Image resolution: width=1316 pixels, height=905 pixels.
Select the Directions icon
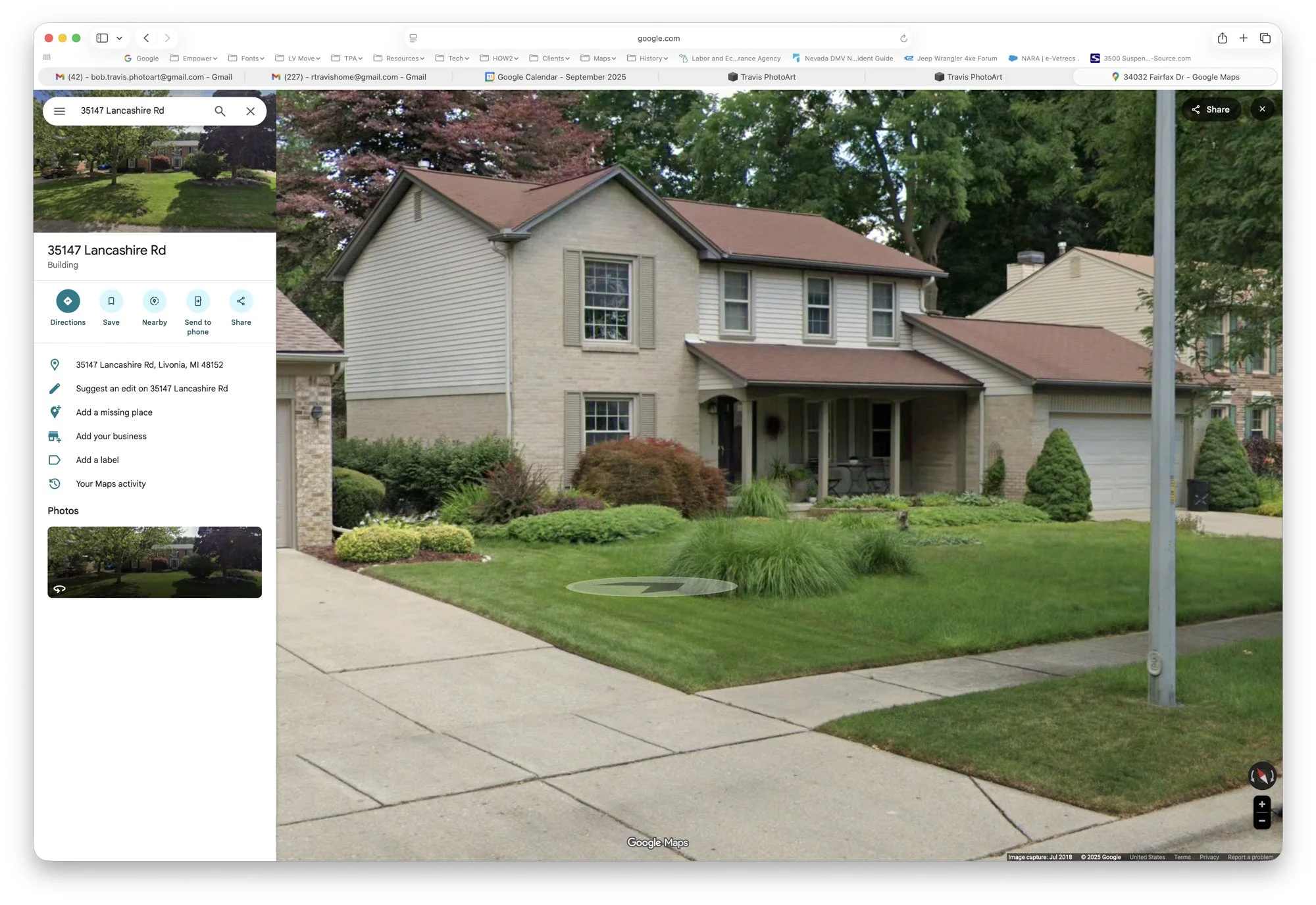point(68,301)
